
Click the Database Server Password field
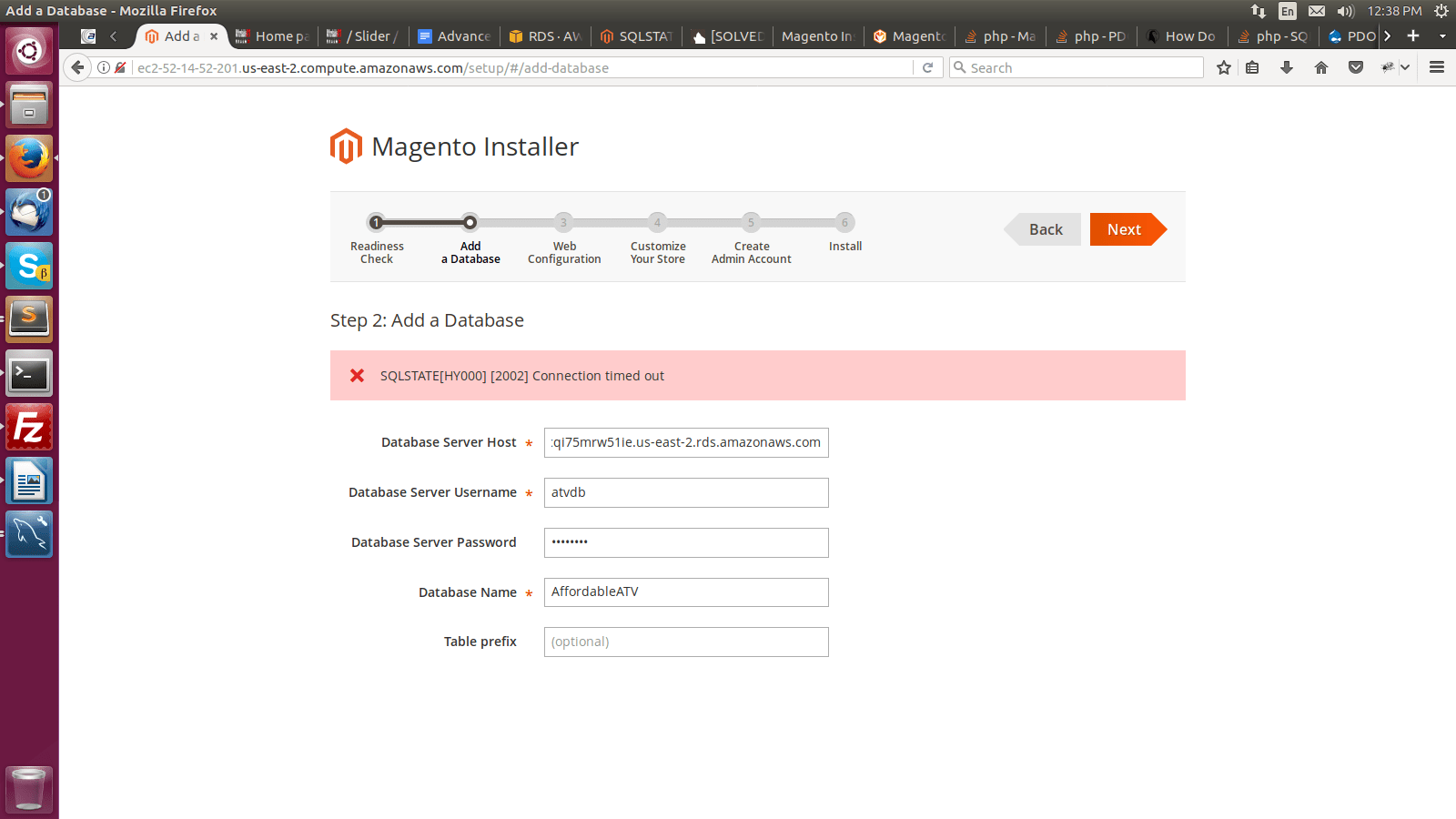point(686,542)
